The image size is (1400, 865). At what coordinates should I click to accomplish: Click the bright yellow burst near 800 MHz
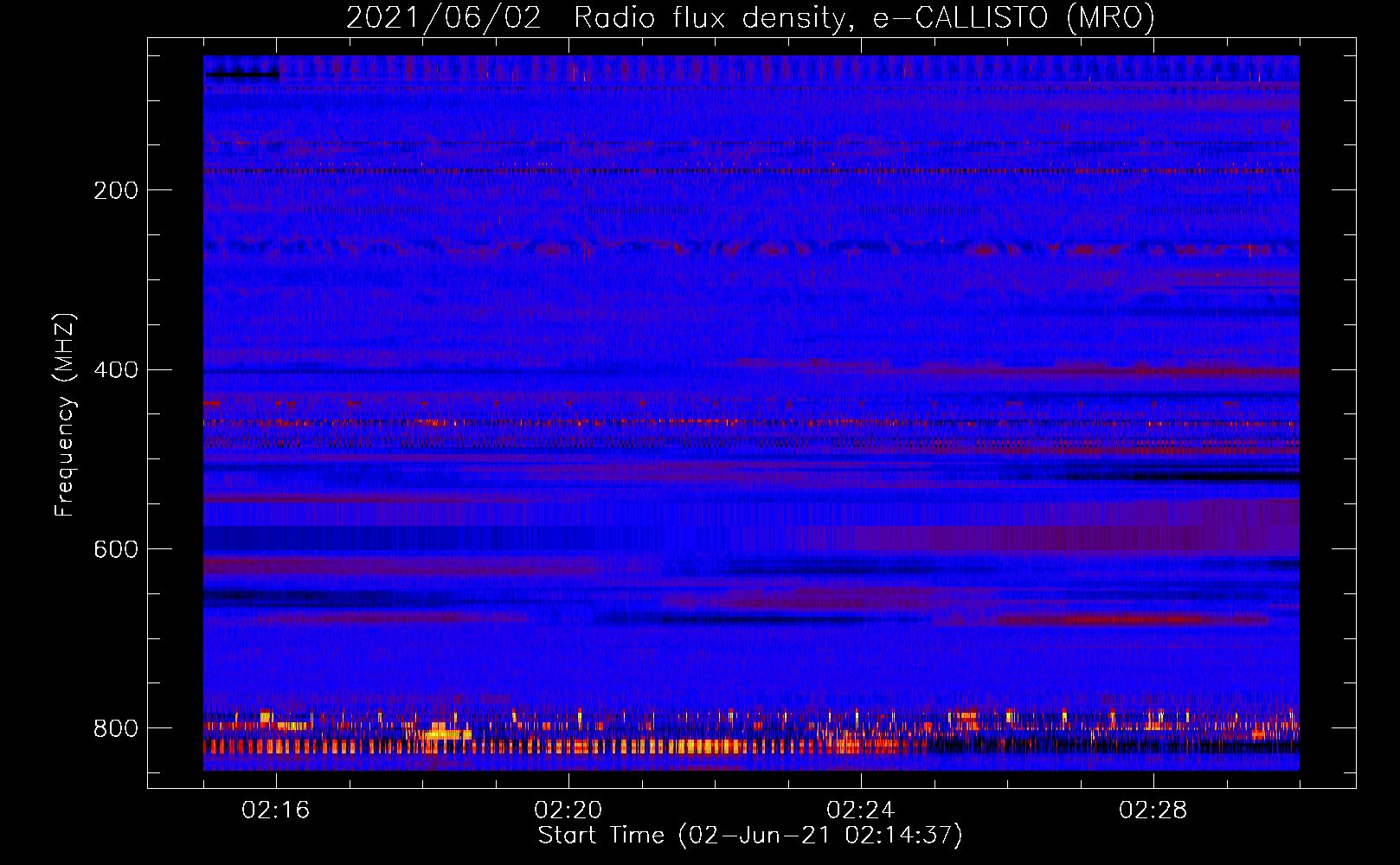450,734
